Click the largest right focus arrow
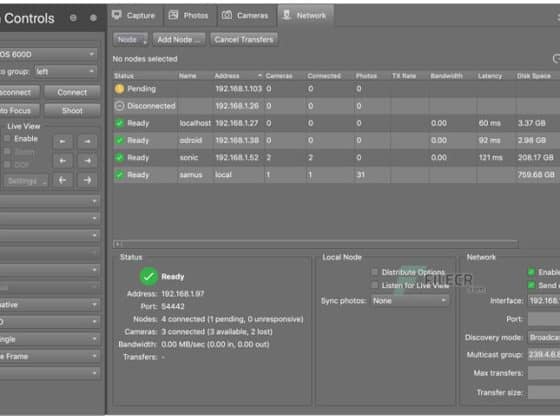Screen dimensions: 560x420 [87, 180]
